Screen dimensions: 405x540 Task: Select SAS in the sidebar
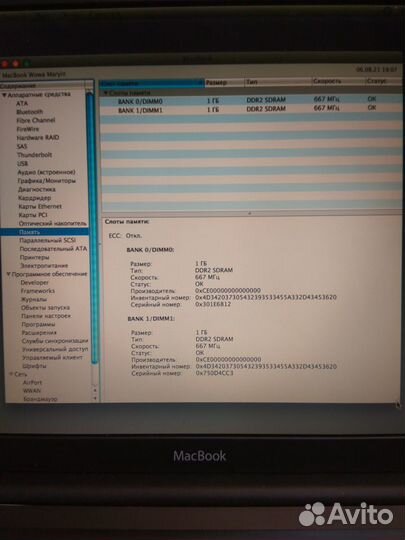(x=22, y=146)
